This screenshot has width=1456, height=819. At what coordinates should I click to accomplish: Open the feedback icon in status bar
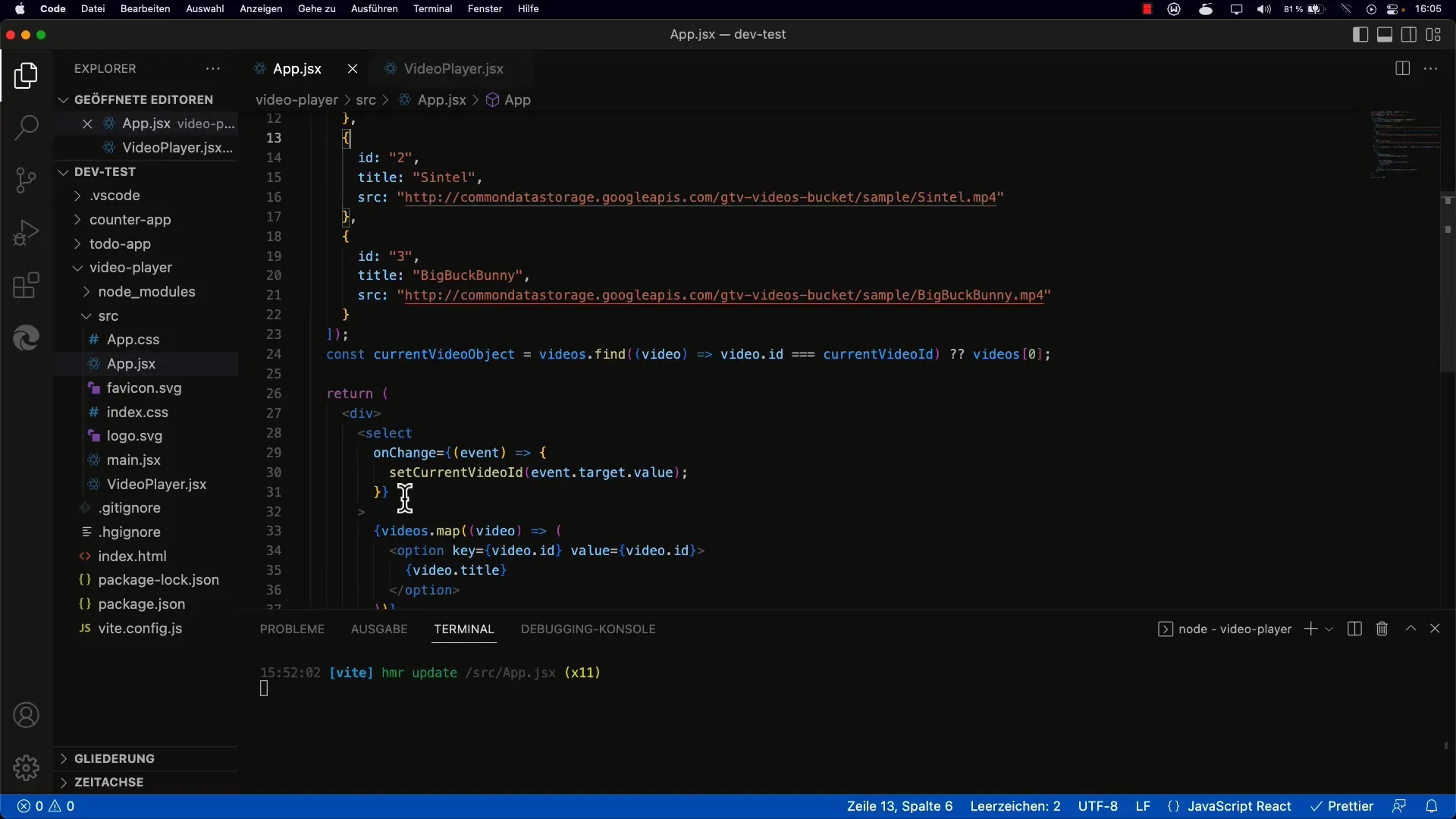pos(1399,806)
